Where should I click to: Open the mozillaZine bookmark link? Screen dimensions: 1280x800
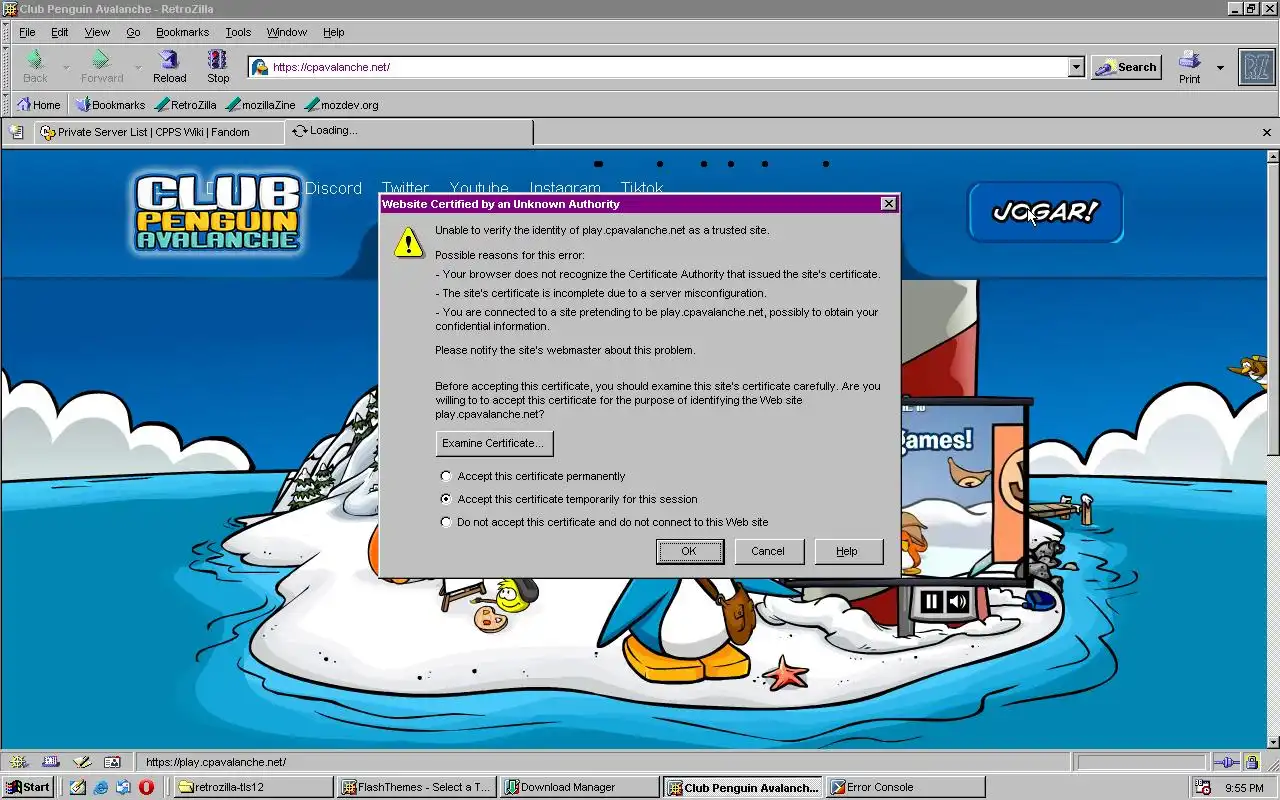[261, 105]
